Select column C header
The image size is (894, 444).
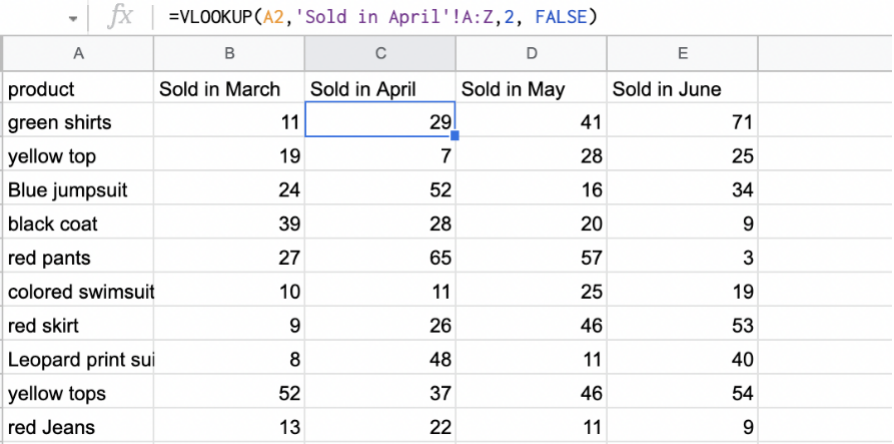tap(380, 53)
